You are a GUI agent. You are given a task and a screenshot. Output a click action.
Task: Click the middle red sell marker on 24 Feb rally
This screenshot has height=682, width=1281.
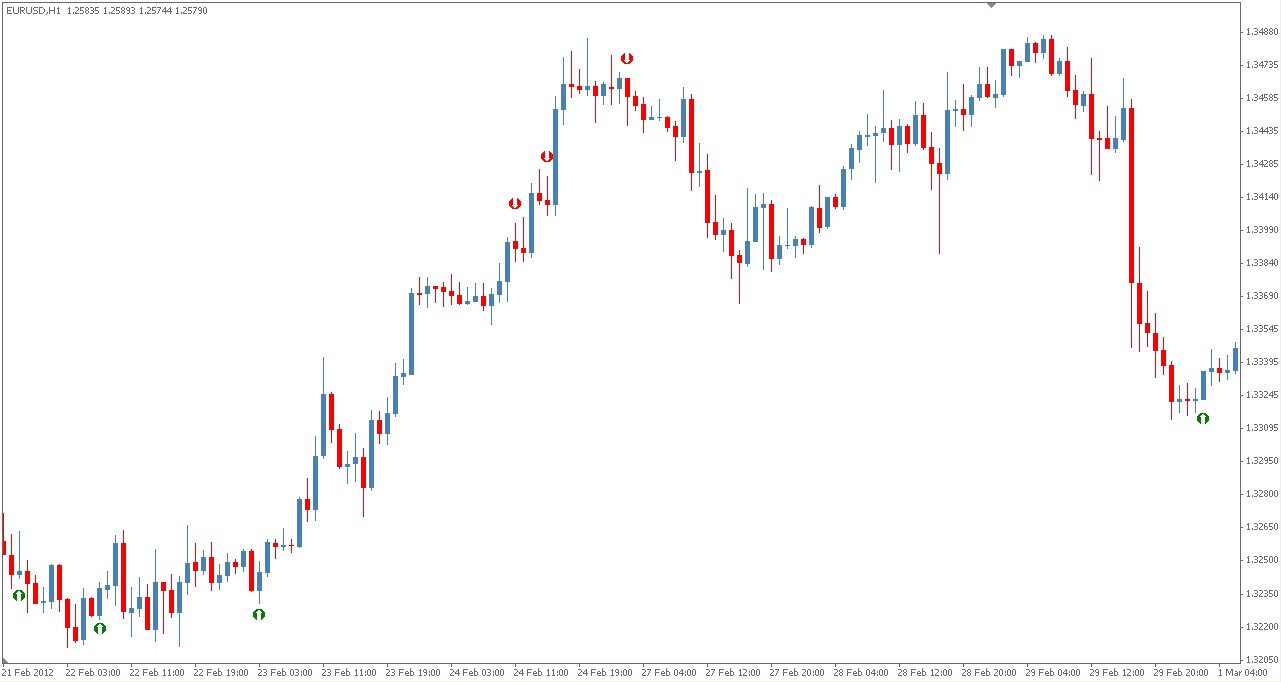(x=546, y=155)
